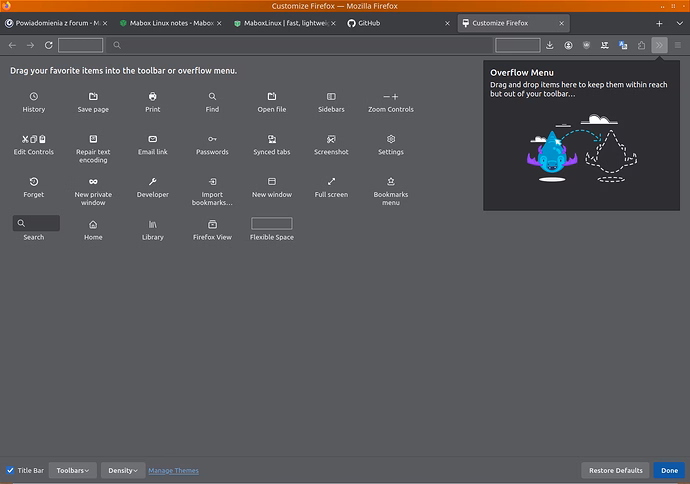Click the History clock icon
The image size is (690, 484).
point(34,96)
